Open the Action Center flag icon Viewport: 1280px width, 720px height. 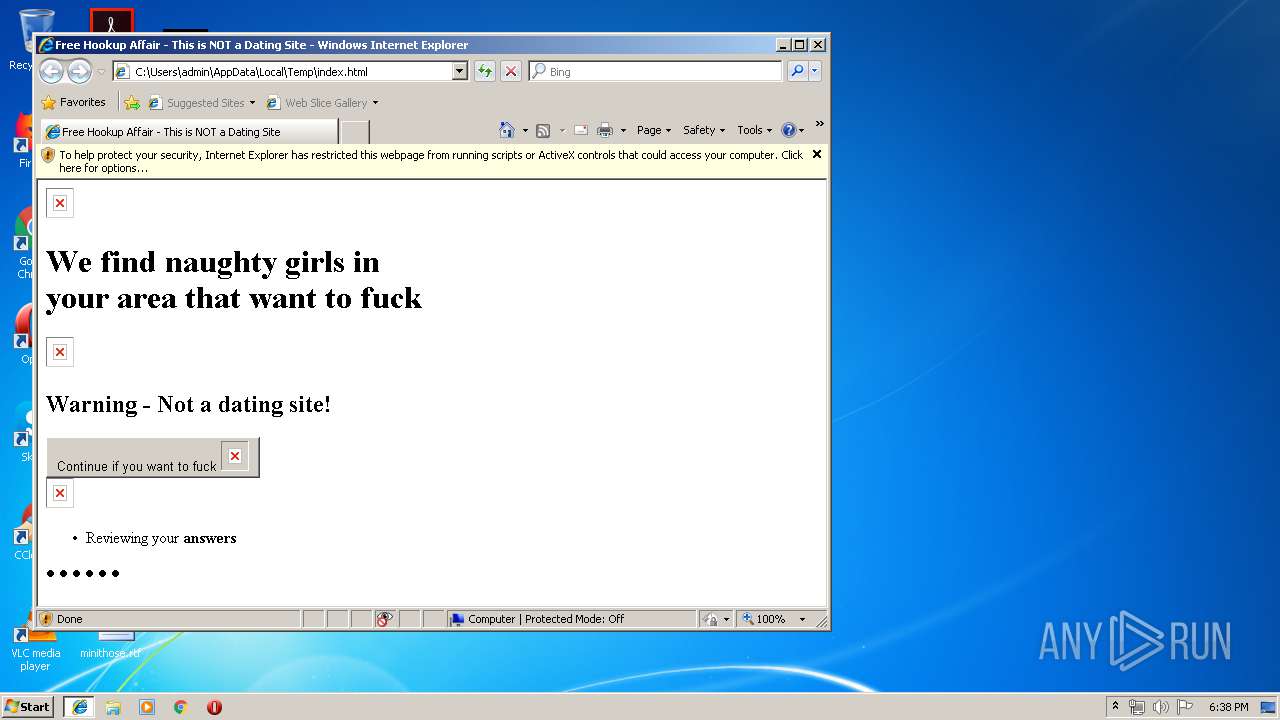tap(1184, 707)
